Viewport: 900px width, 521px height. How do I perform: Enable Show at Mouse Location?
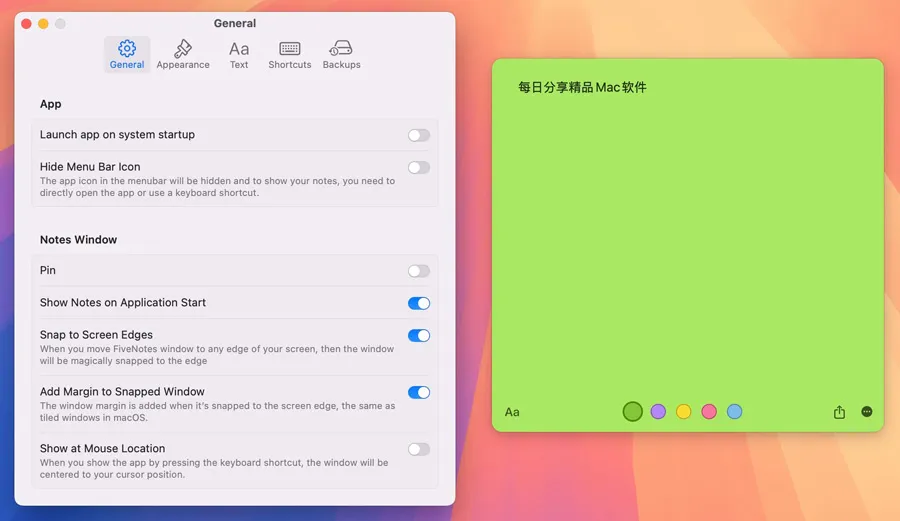click(x=419, y=449)
